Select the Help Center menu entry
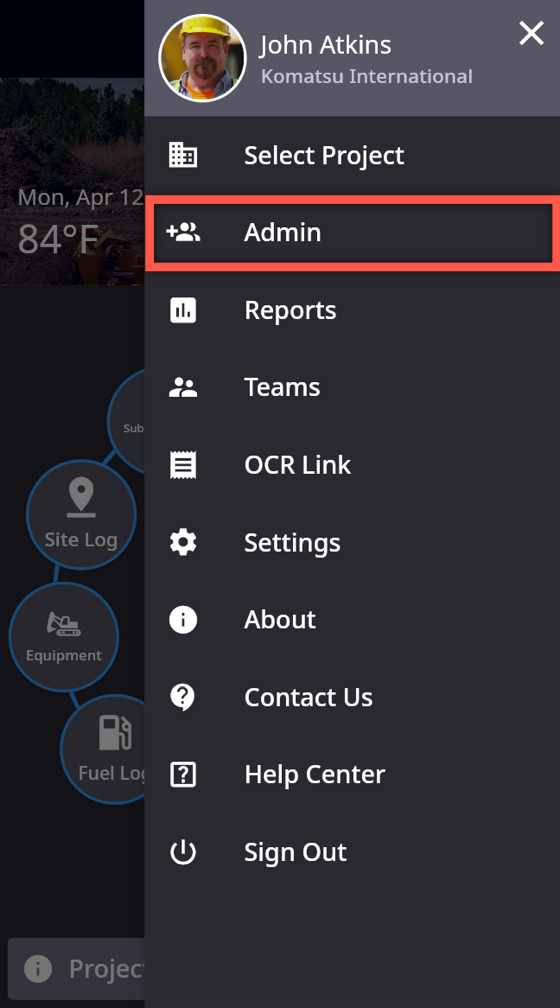The width and height of the screenshot is (560, 1008). tap(352, 775)
